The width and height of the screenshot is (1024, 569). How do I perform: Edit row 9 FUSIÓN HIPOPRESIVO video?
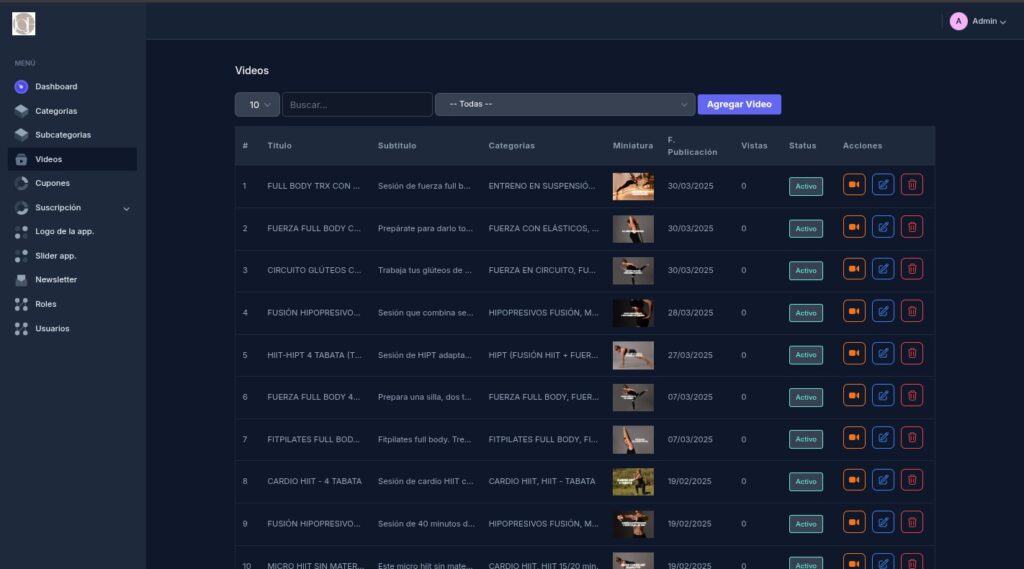click(x=883, y=522)
